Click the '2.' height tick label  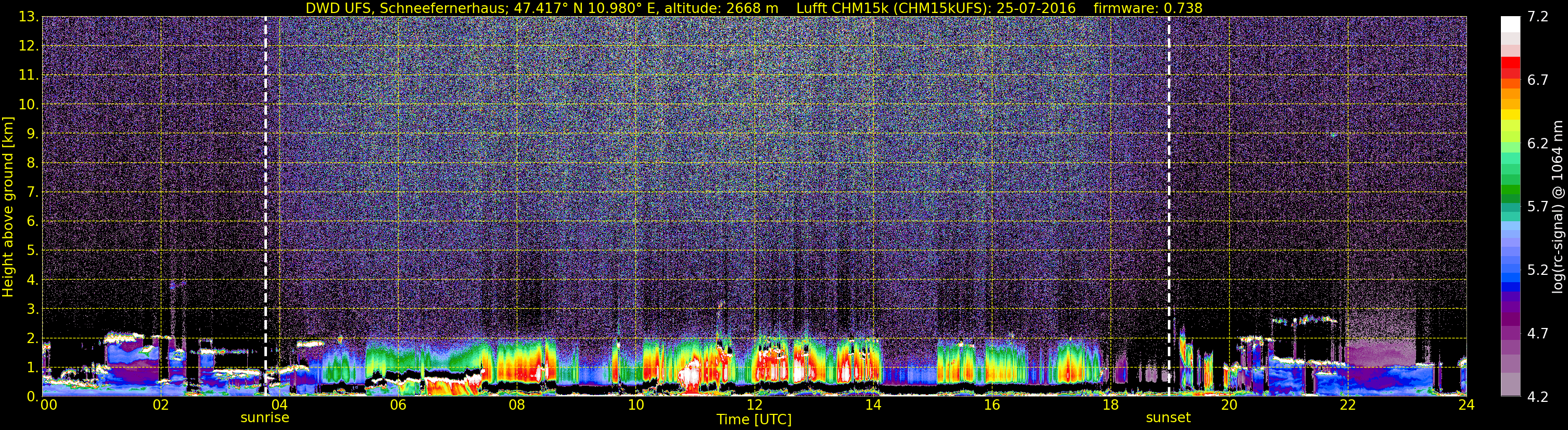[33, 339]
